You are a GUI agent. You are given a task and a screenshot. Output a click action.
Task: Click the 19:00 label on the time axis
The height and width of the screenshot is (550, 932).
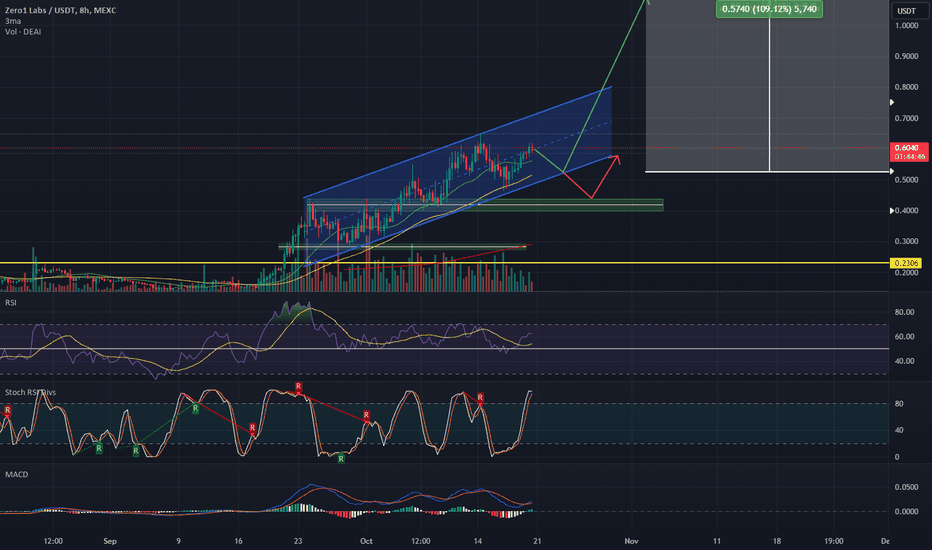click(833, 541)
